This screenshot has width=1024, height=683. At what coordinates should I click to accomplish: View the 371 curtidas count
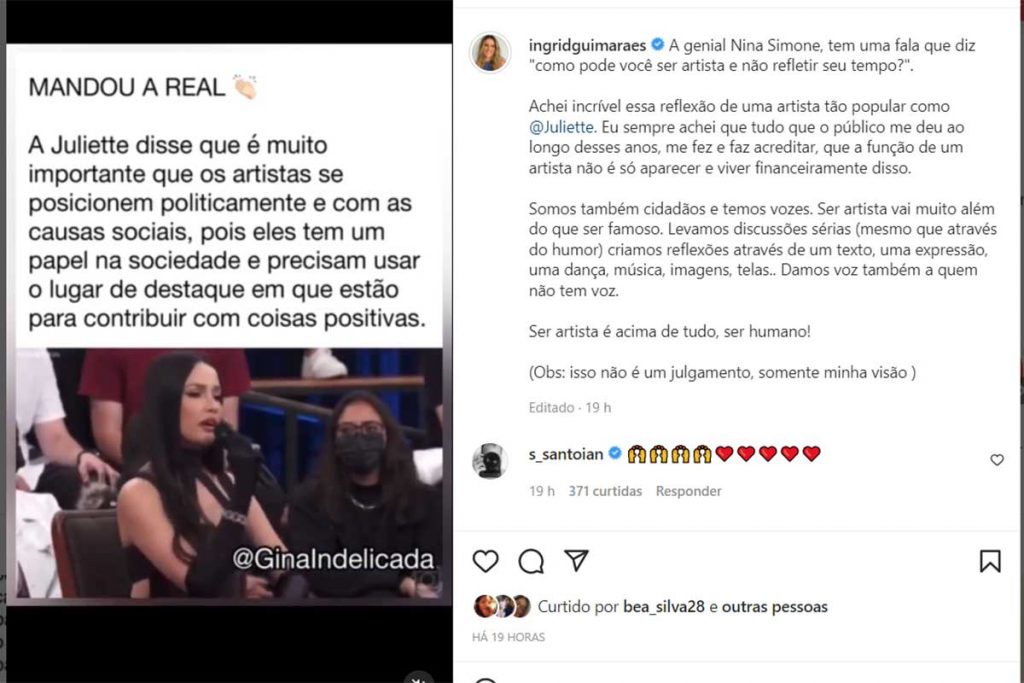coord(605,491)
